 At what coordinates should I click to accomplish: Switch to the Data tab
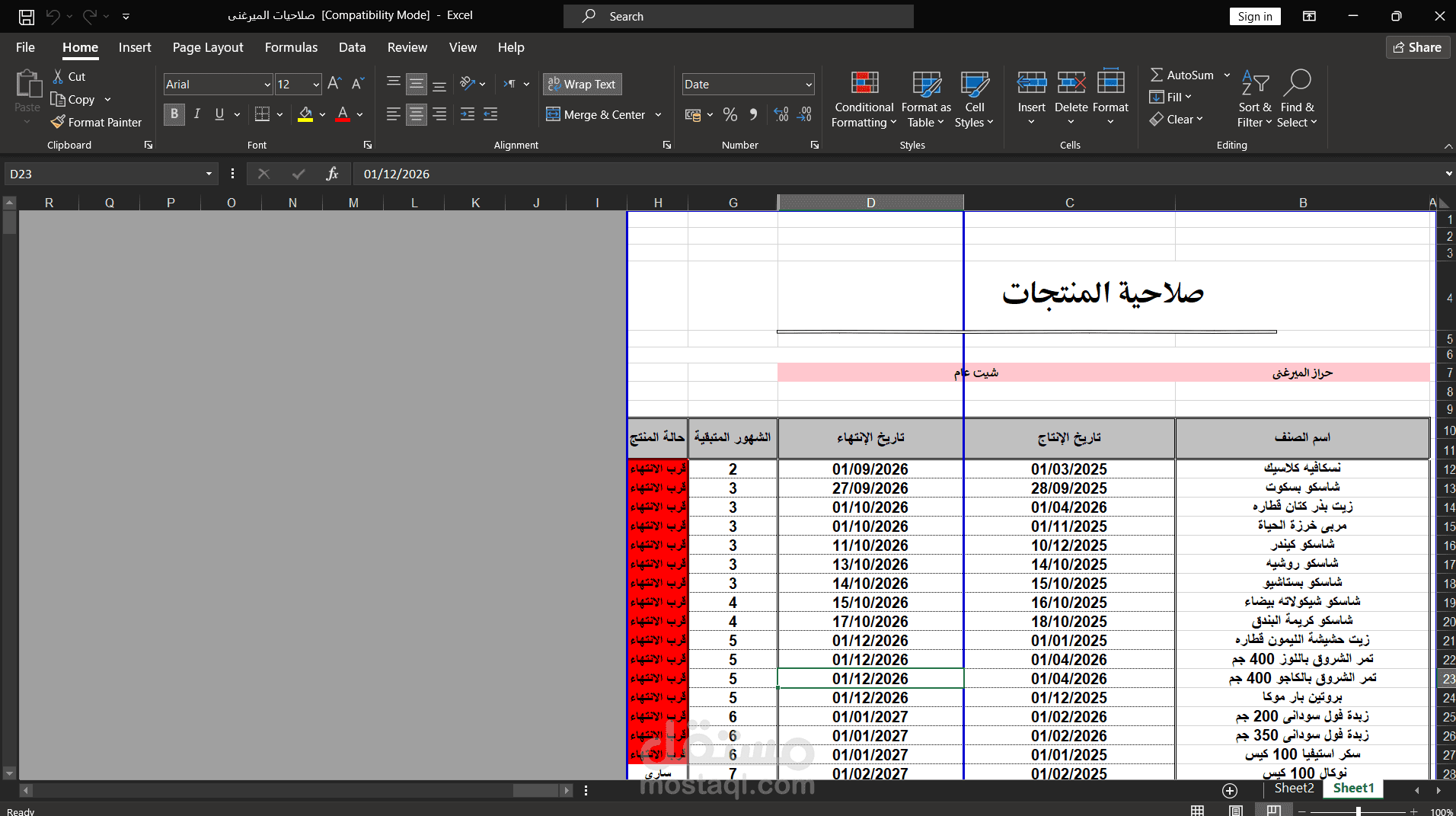click(x=352, y=47)
